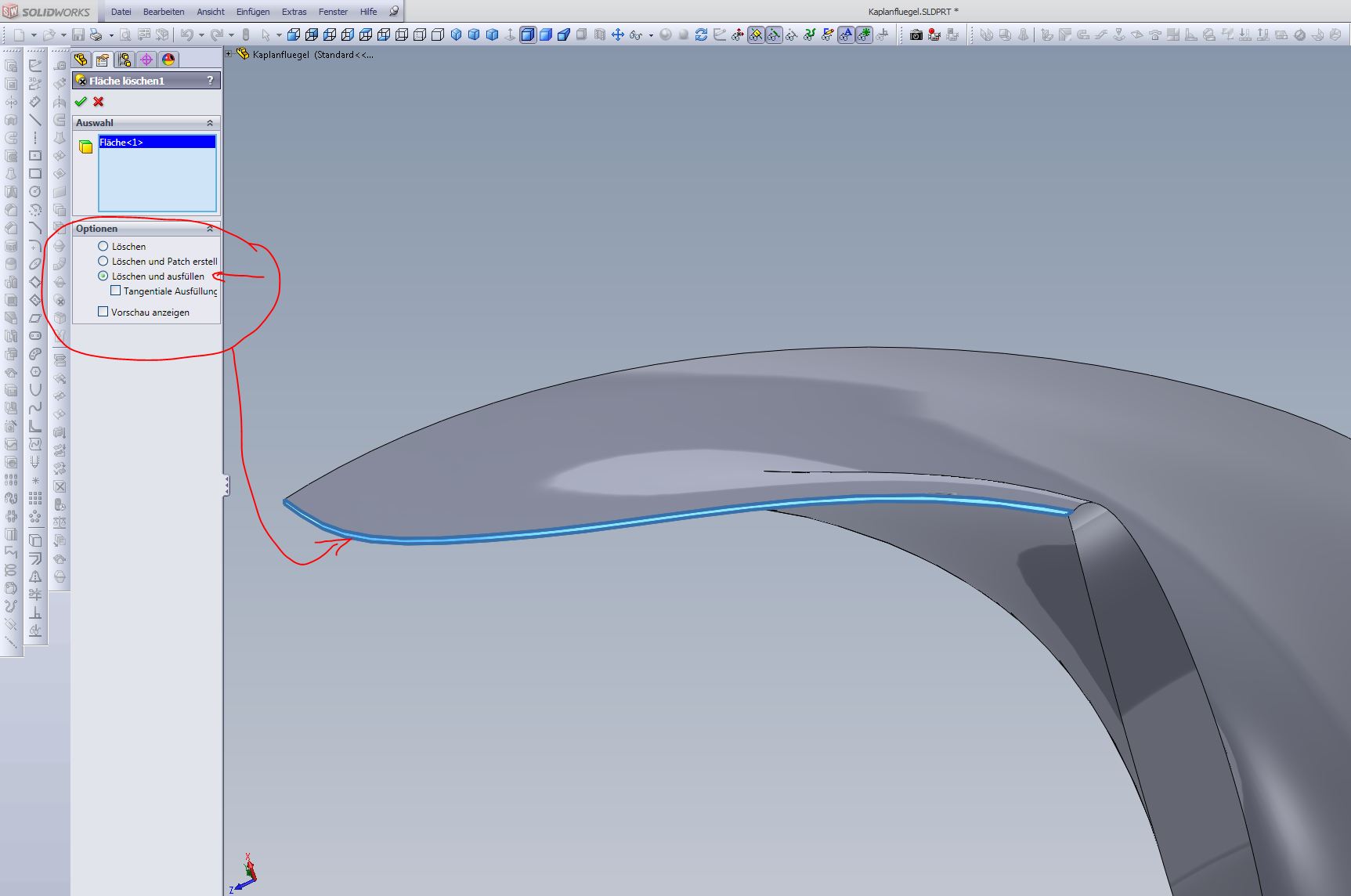The height and width of the screenshot is (896, 1351).
Task: Expand the Kaplanfluegel tree in viewport
Action: point(229,54)
